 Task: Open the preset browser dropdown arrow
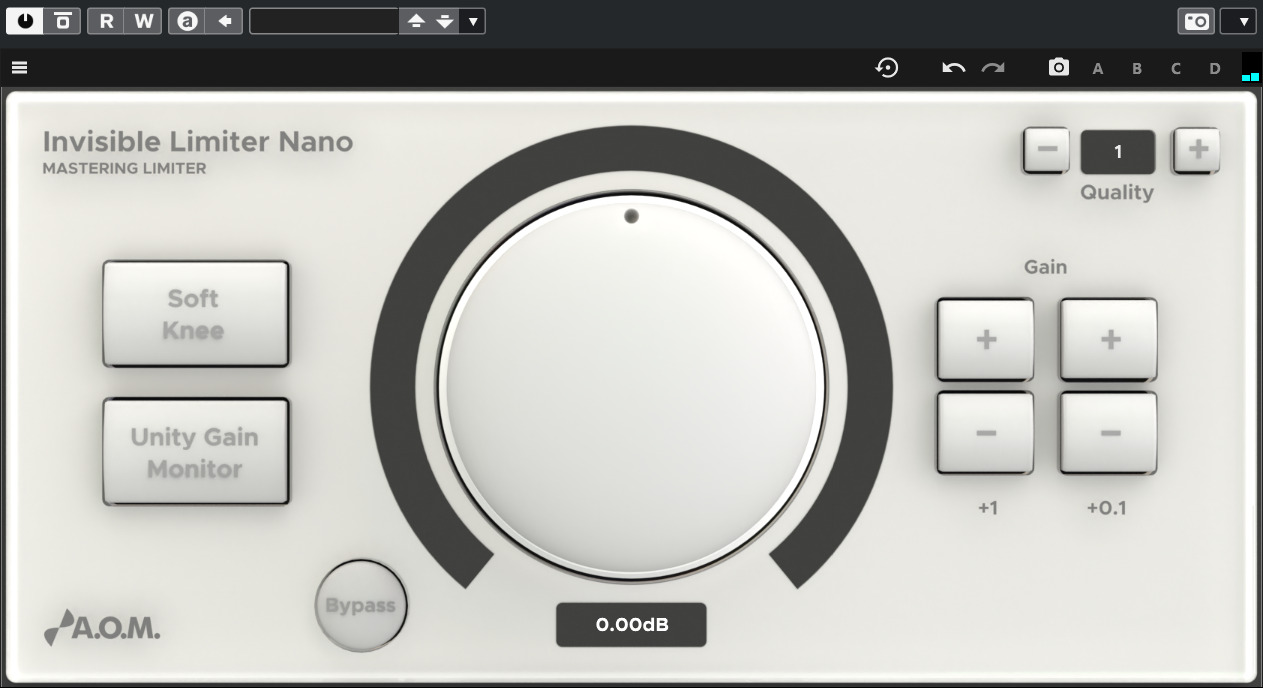[473, 21]
